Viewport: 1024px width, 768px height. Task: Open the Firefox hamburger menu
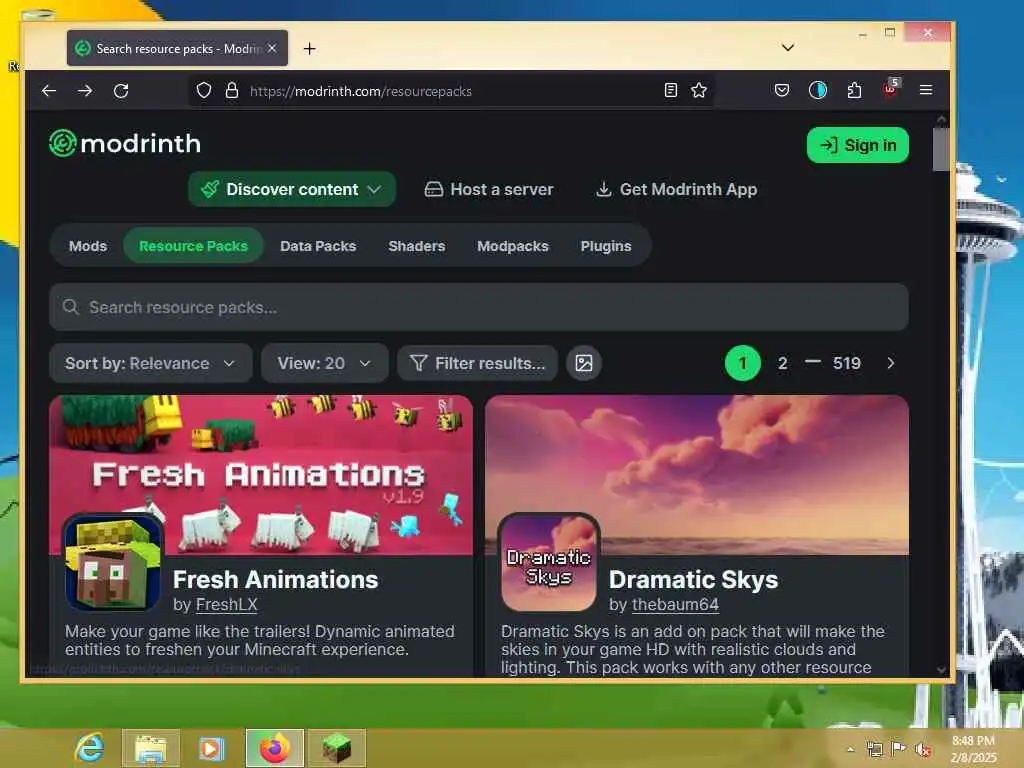(926, 90)
